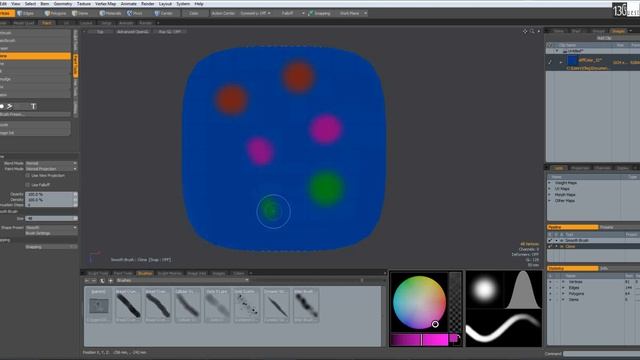Expand the Weight Maps list entry

[x=550, y=183]
